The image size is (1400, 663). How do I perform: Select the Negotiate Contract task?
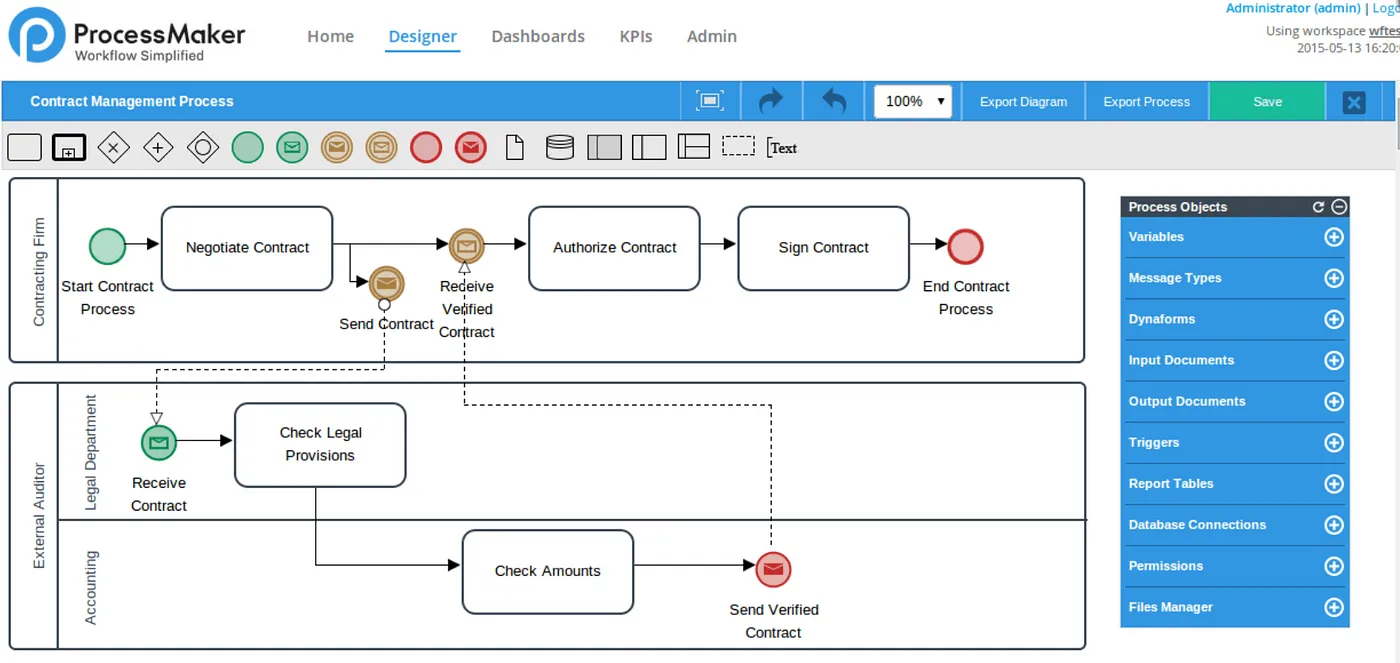(x=247, y=248)
